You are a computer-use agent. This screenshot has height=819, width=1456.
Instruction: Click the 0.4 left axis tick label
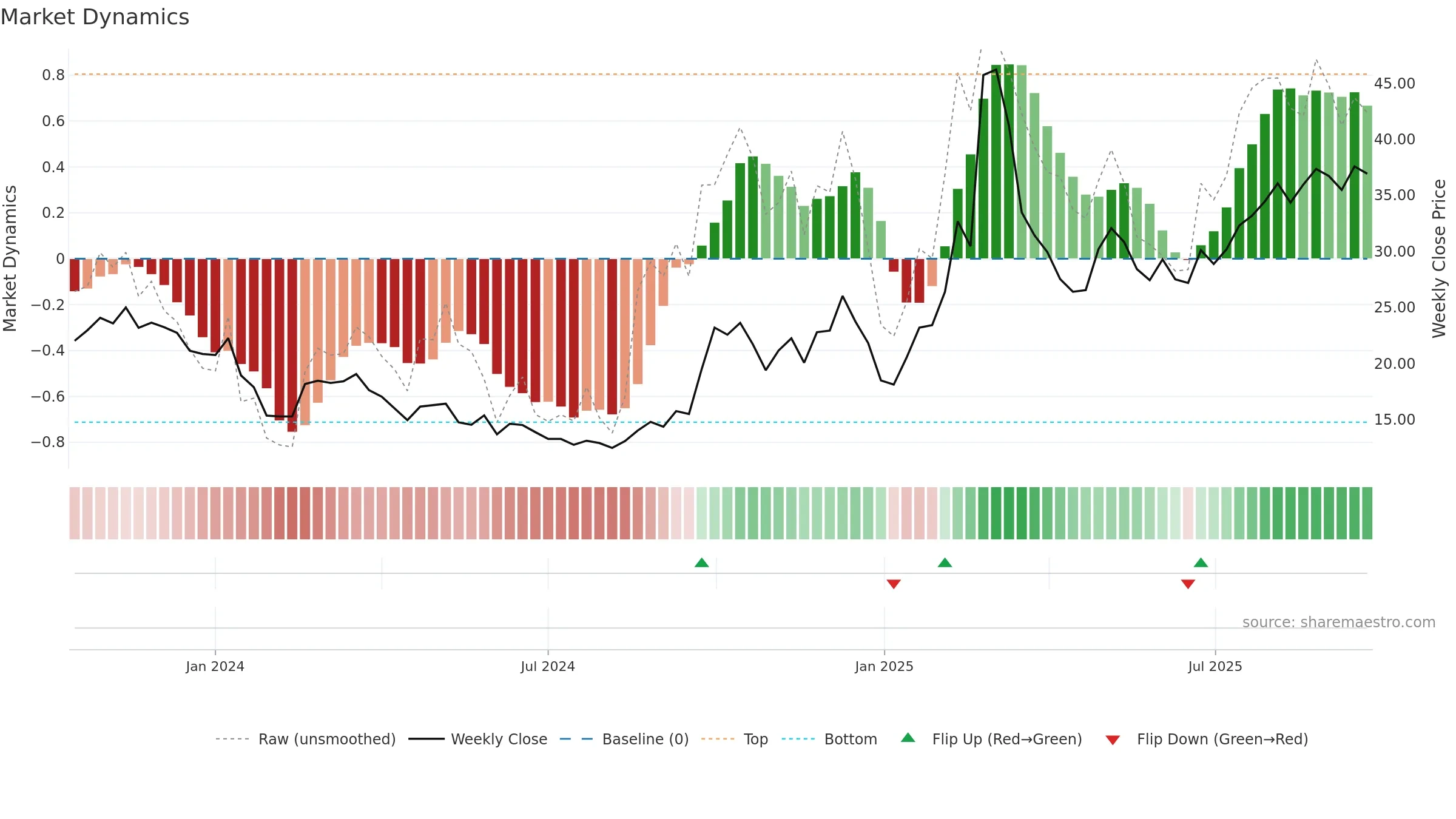(x=53, y=167)
